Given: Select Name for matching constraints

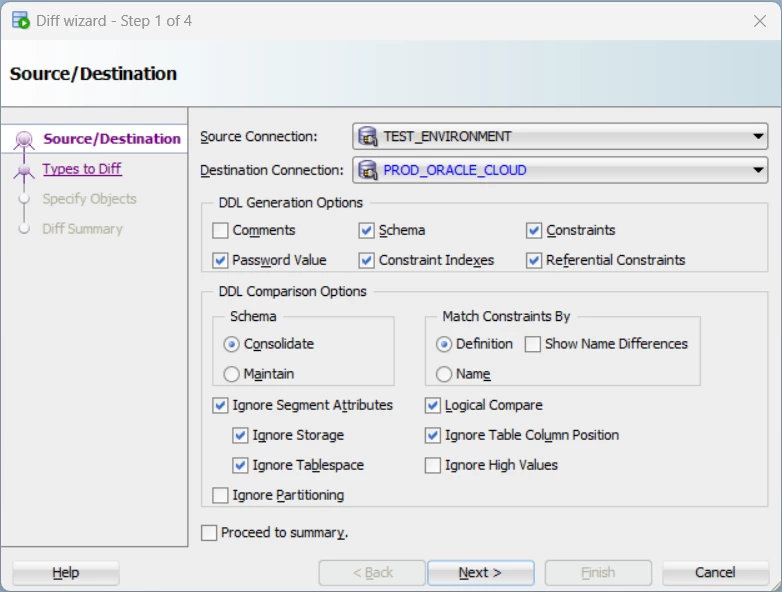Looking at the screenshot, I should (x=444, y=374).
